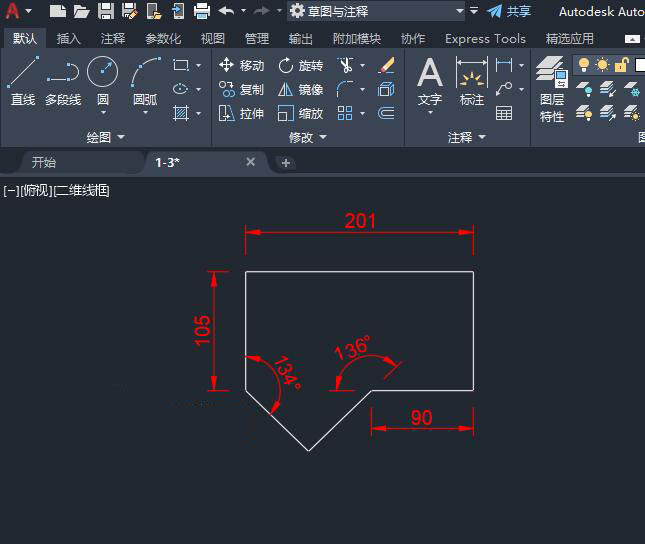Click the Leader annotation icon
Image resolution: width=645 pixels, height=544 pixels.
[x=504, y=89]
